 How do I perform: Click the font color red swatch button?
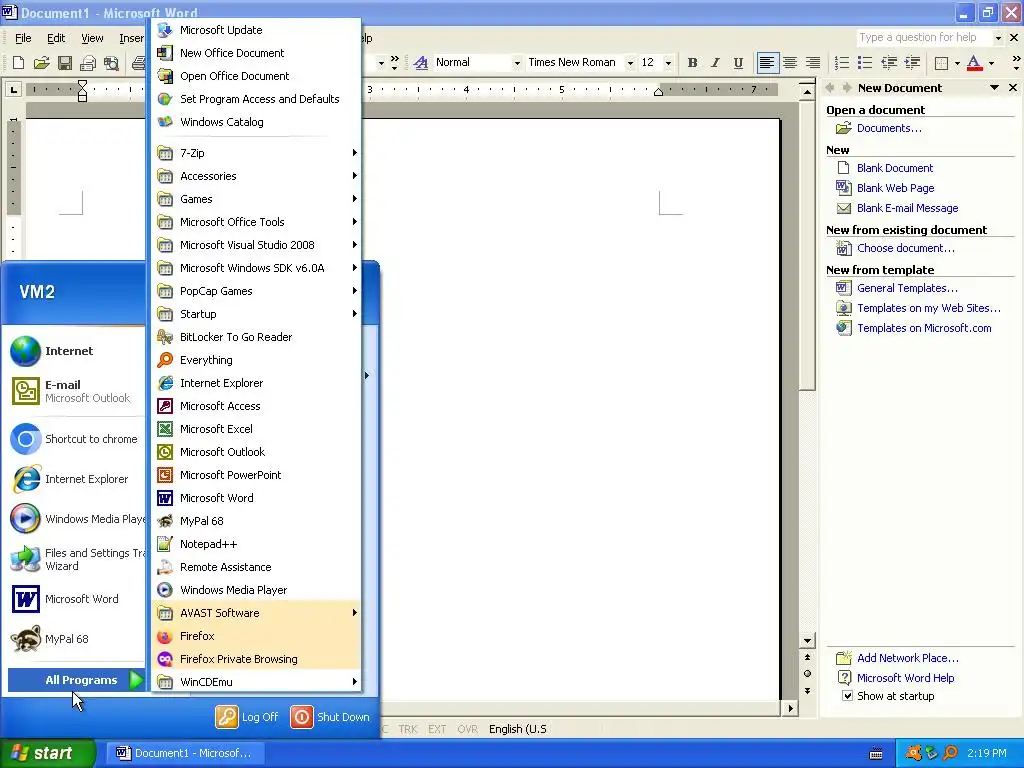(x=974, y=63)
